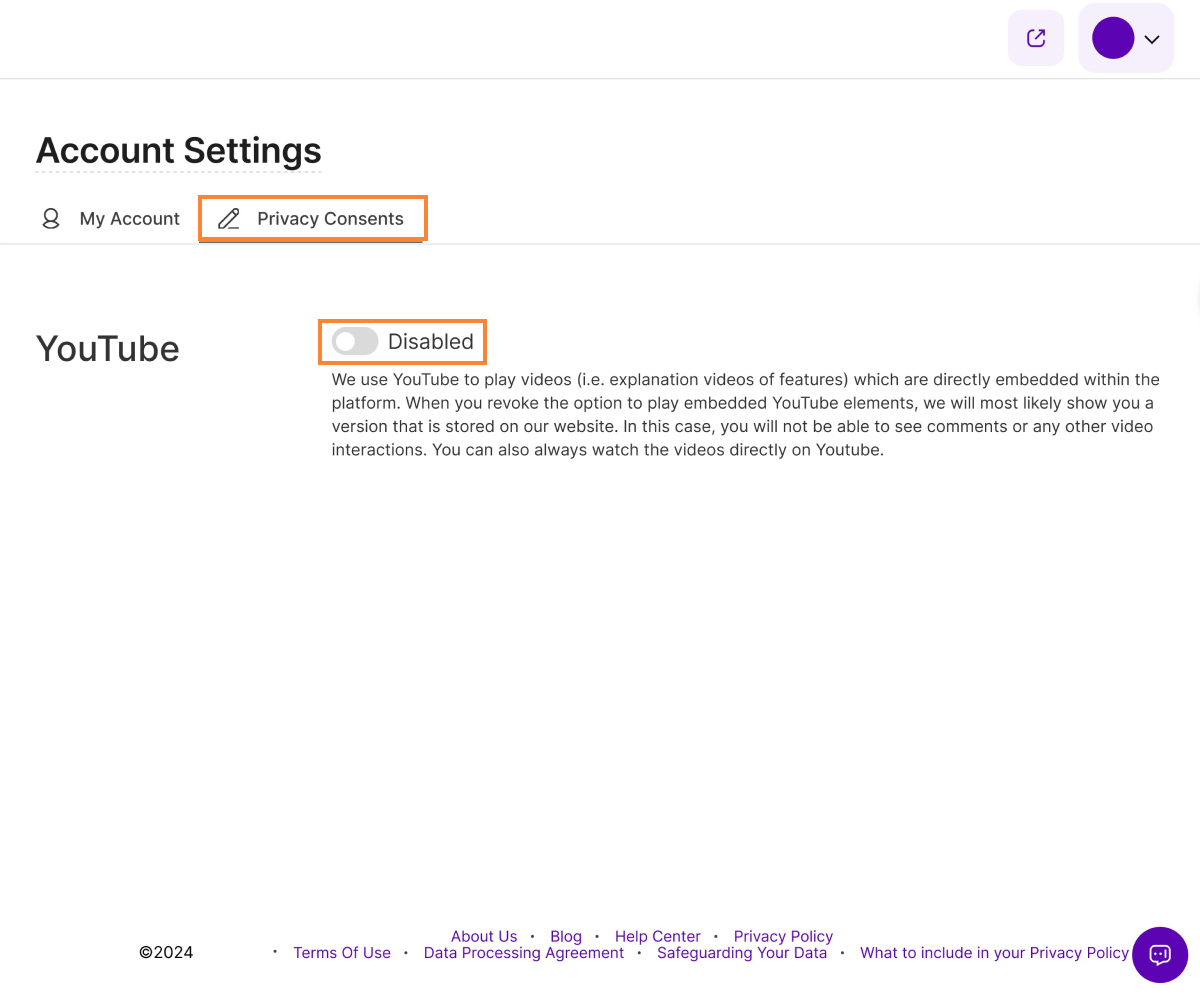This screenshot has width=1200, height=995.
Task: Open What to include in your Privacy Policy
Action: tap(994, 953)
